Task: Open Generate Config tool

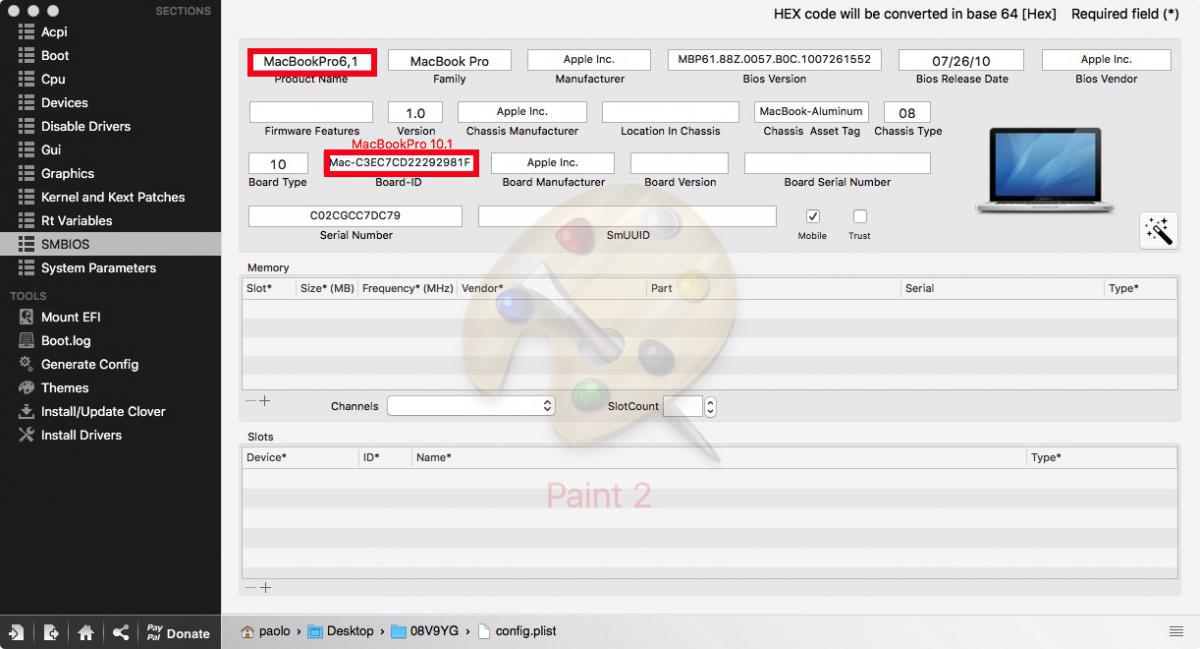Action: pyautogui.click(x=89, y=365)
